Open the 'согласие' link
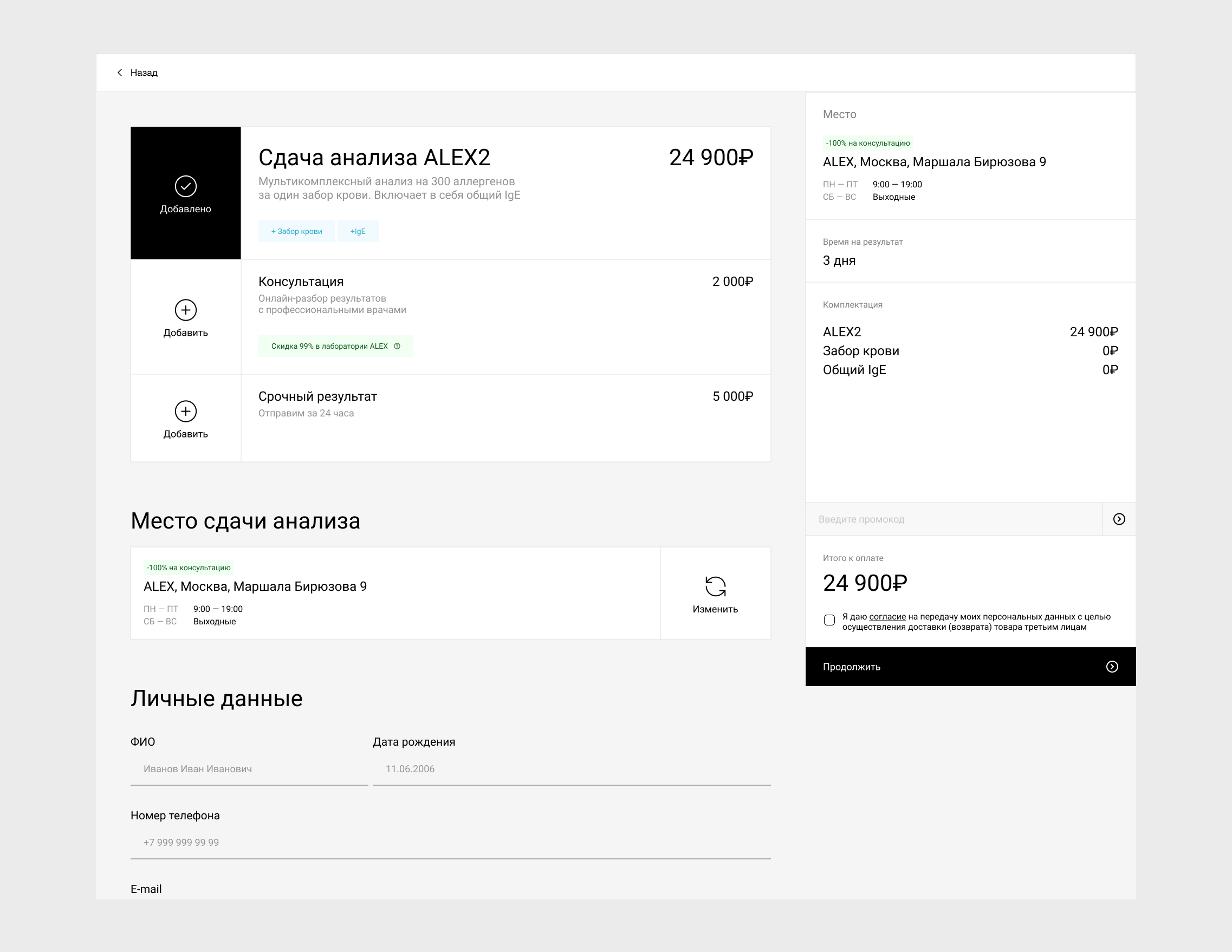 887,616
